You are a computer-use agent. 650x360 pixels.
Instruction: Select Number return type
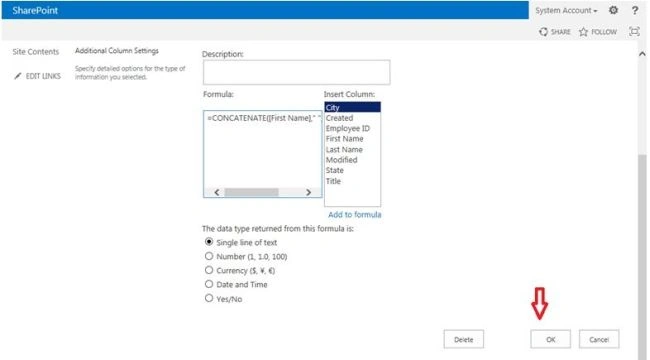[x=209, y=256]
